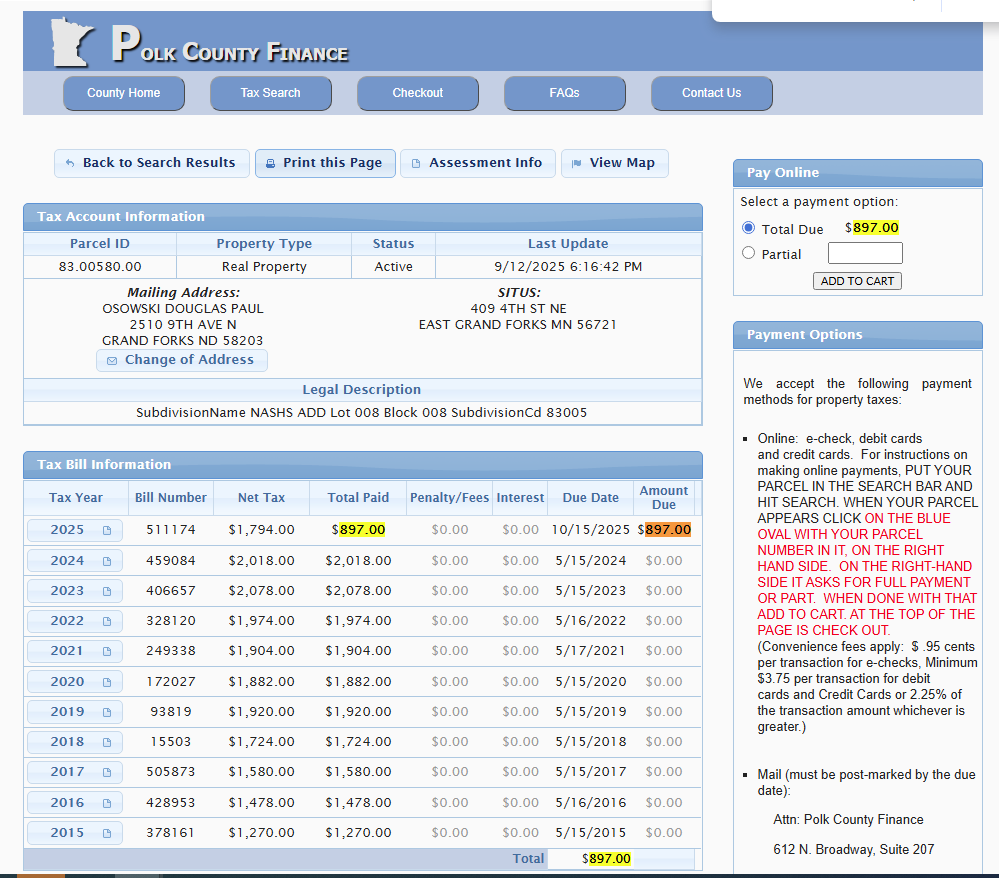Click the document icon in the 2025 tax year row
The image size is (999, 878).
107,530
